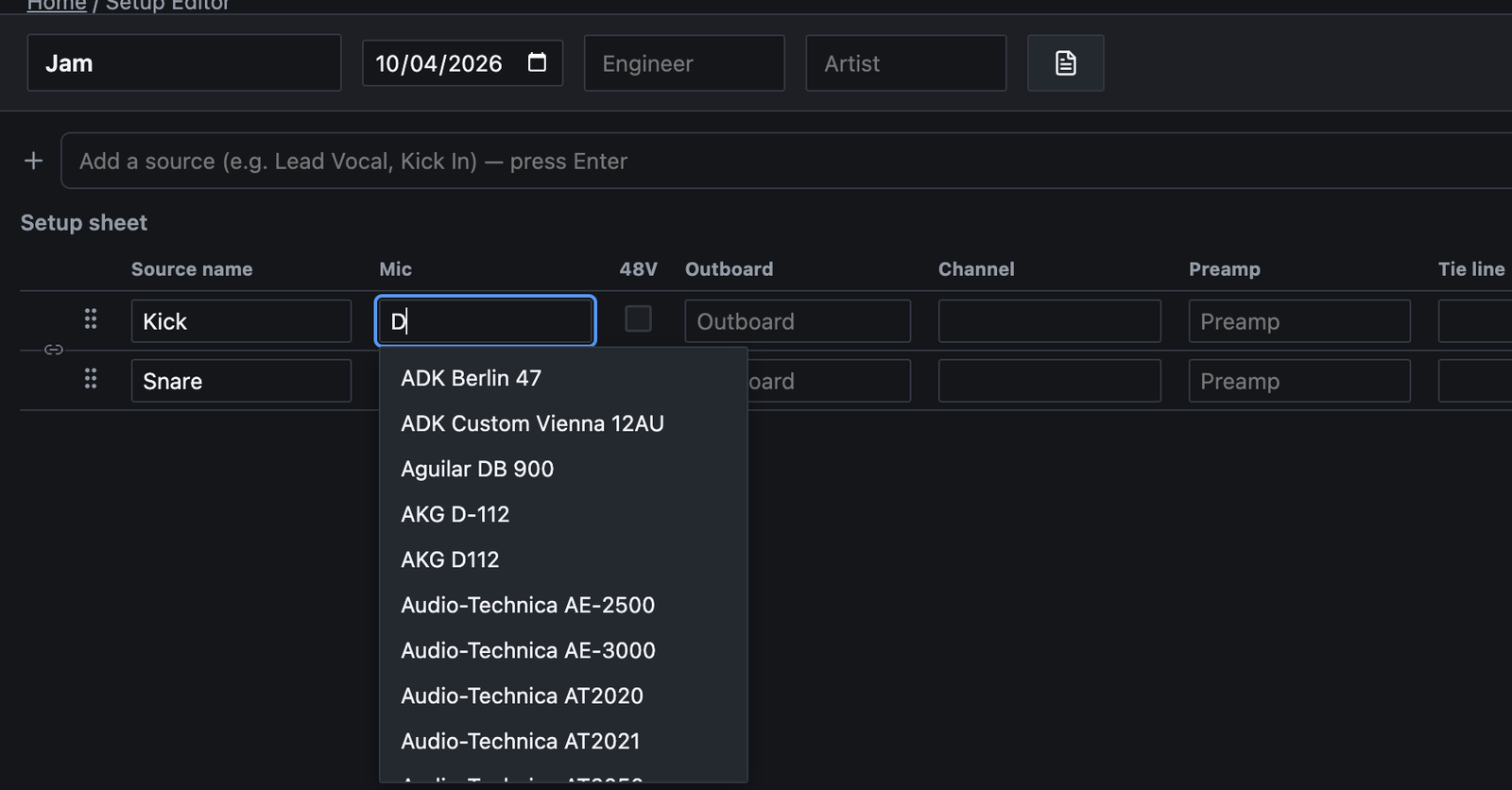Viewport: 1512px width, 790px height.
Task: Select Audio-Technica AE-2500
Action: click(x=563, y=605)
